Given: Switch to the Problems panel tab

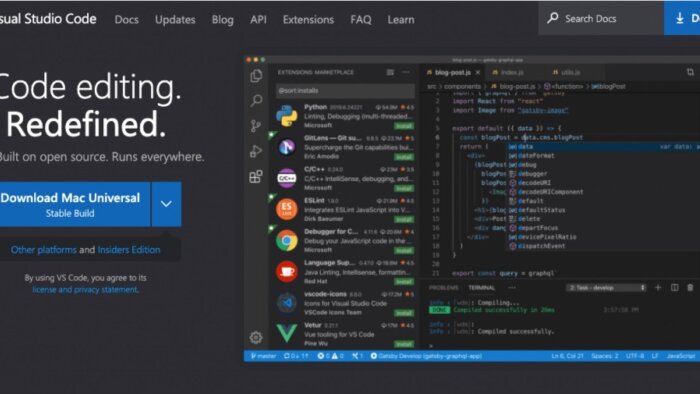Looking at the screenshot, I should (443, 288).
